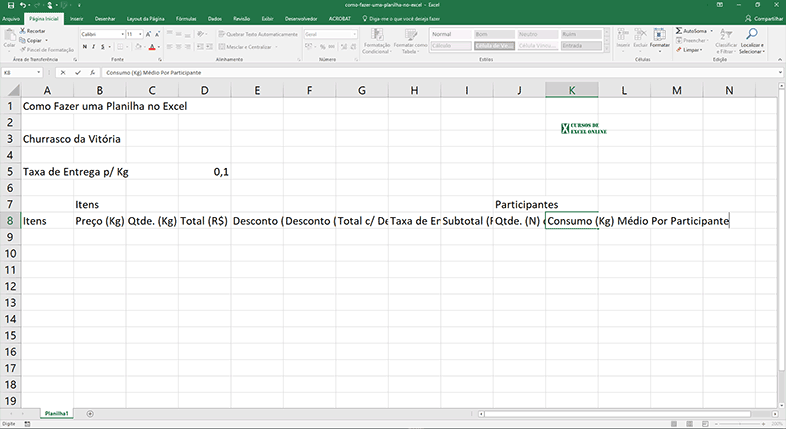
Task: Click the Formatação Condicional icon
Action: click(376, 35)
